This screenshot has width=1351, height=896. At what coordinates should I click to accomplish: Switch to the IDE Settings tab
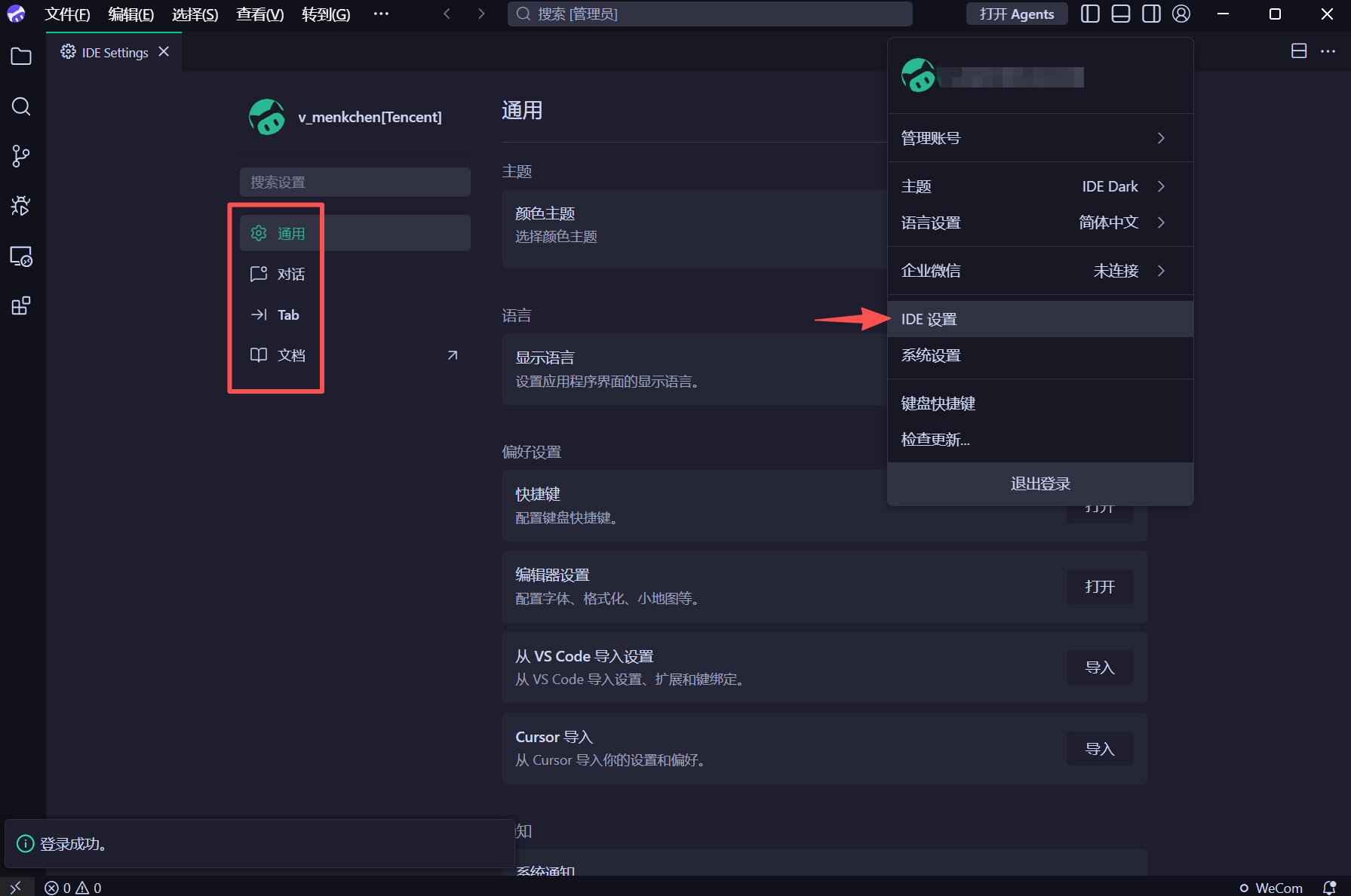click(x=114, y=52)
